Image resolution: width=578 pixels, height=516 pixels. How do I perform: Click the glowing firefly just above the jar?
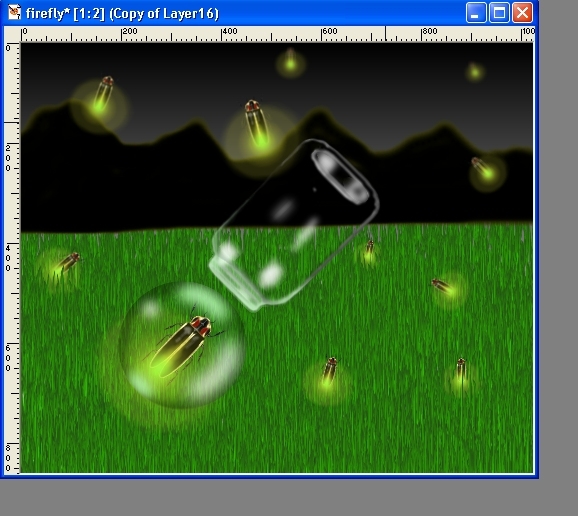point(257,123)
